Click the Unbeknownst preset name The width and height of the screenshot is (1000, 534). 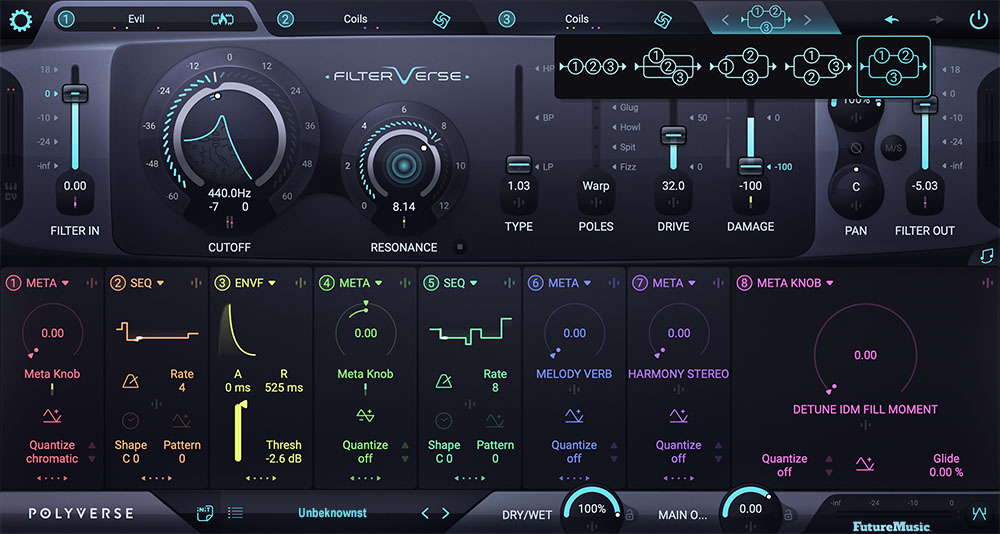point(332,512)
